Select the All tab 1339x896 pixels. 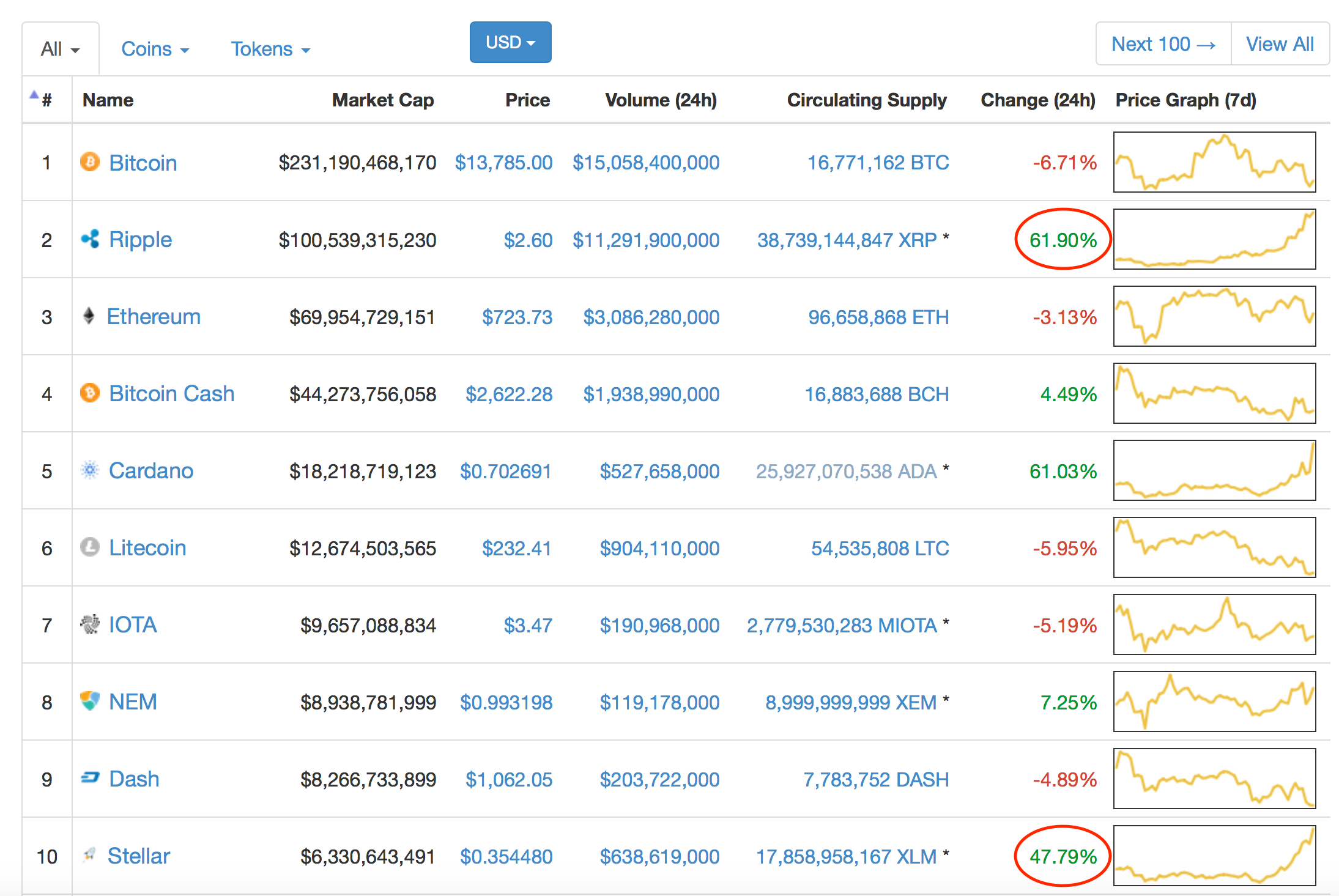pyautogui.click(x=60, y=49)
